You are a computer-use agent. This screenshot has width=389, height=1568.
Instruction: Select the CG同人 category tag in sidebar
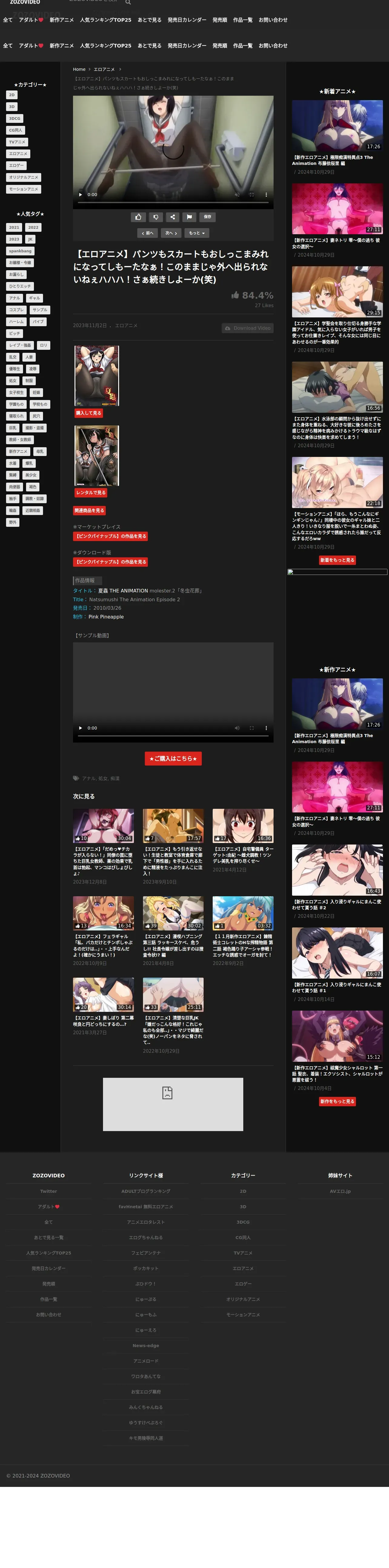click(15, 130)
